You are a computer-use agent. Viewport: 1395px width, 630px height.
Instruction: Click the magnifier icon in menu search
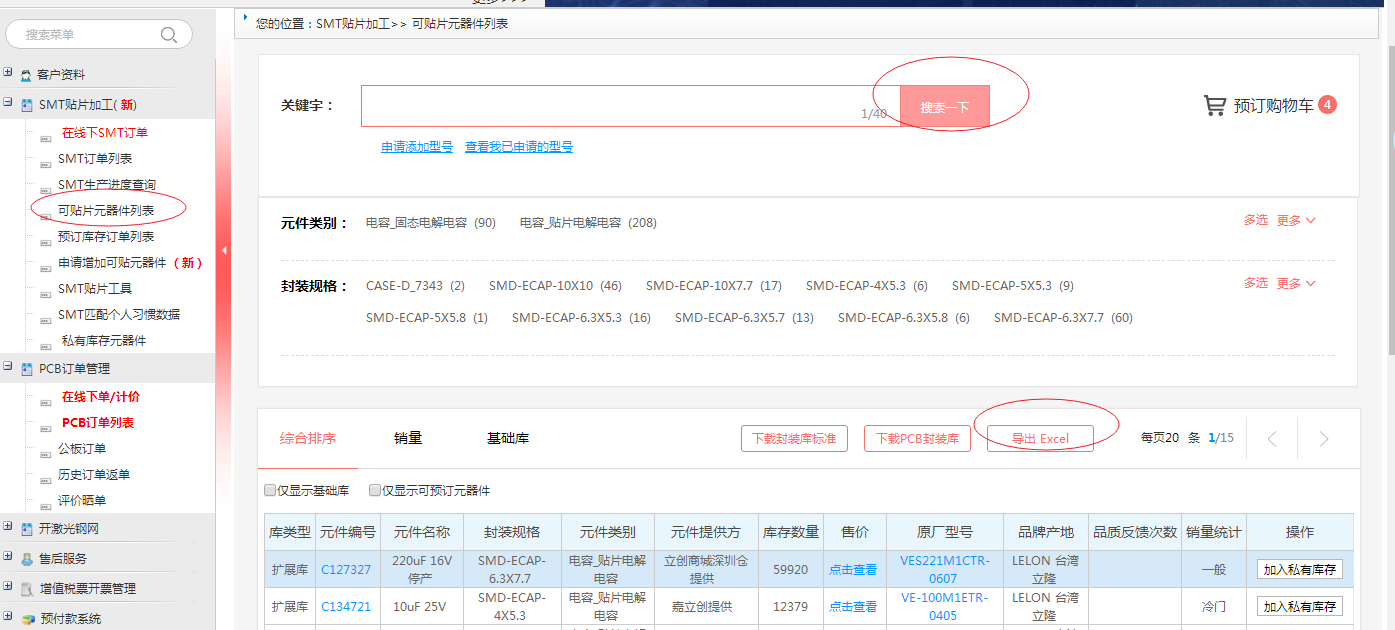(x=168, y=35)
